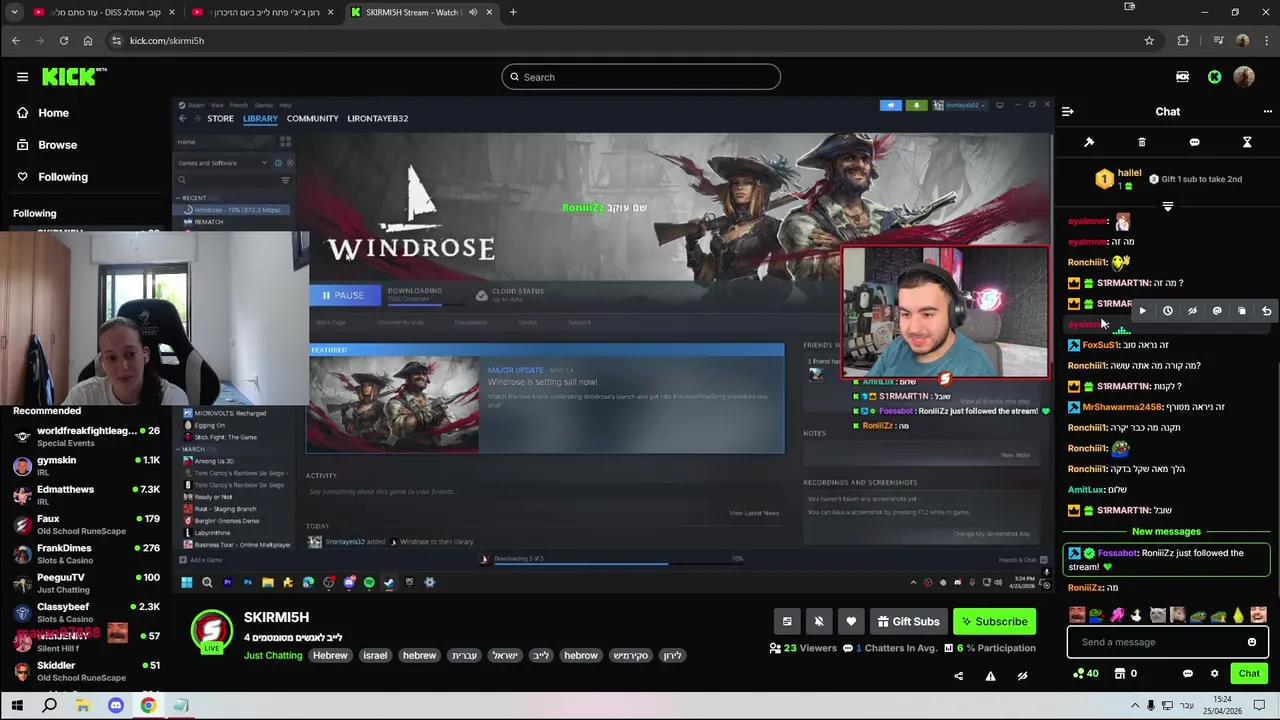Expand the gift leaderboard chevron

pyautogui.click(x=1167, y=207)
